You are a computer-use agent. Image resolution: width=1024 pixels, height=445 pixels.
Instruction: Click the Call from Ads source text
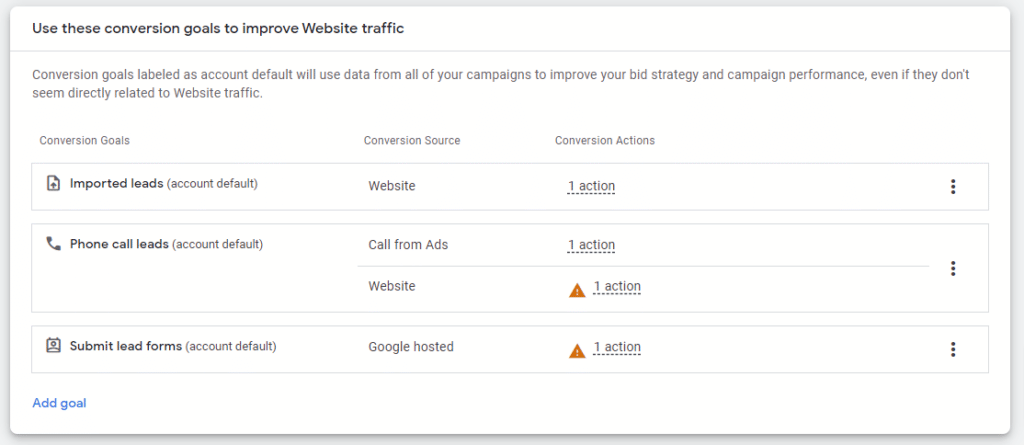coord(408,245)
